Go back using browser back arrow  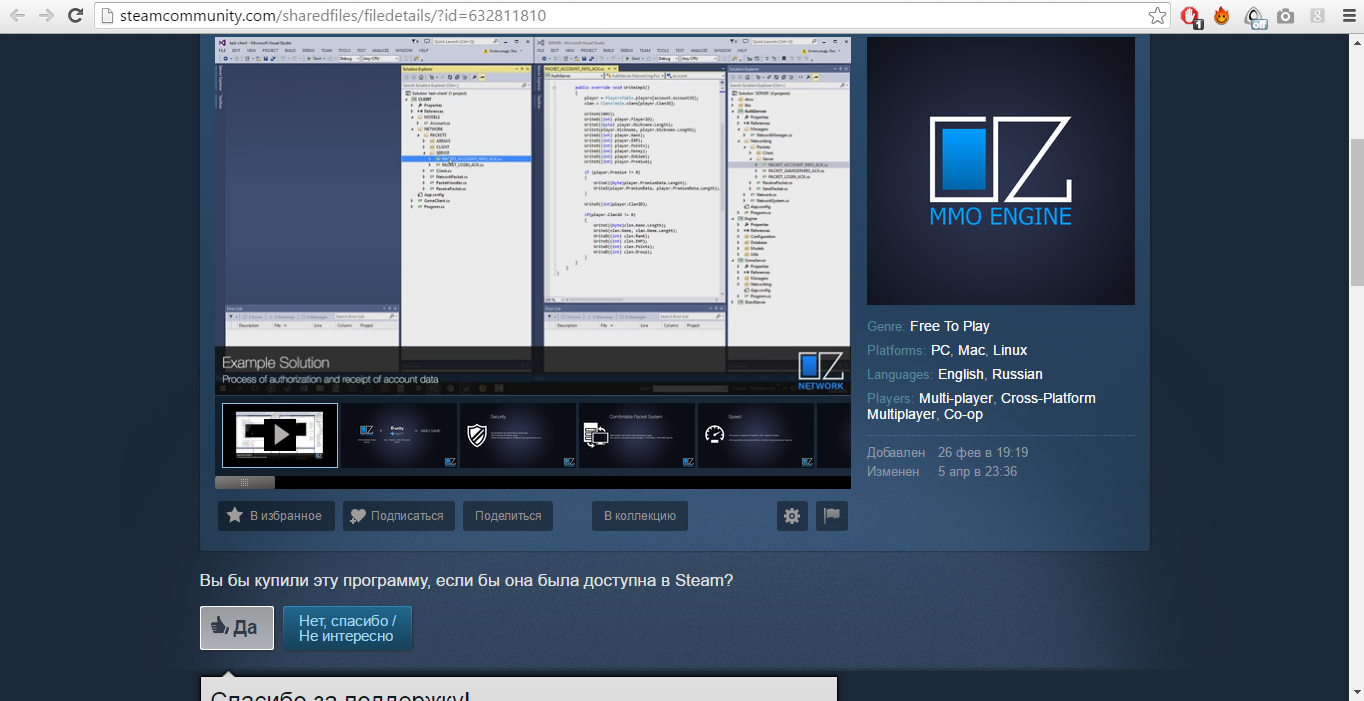click(17, 16)
